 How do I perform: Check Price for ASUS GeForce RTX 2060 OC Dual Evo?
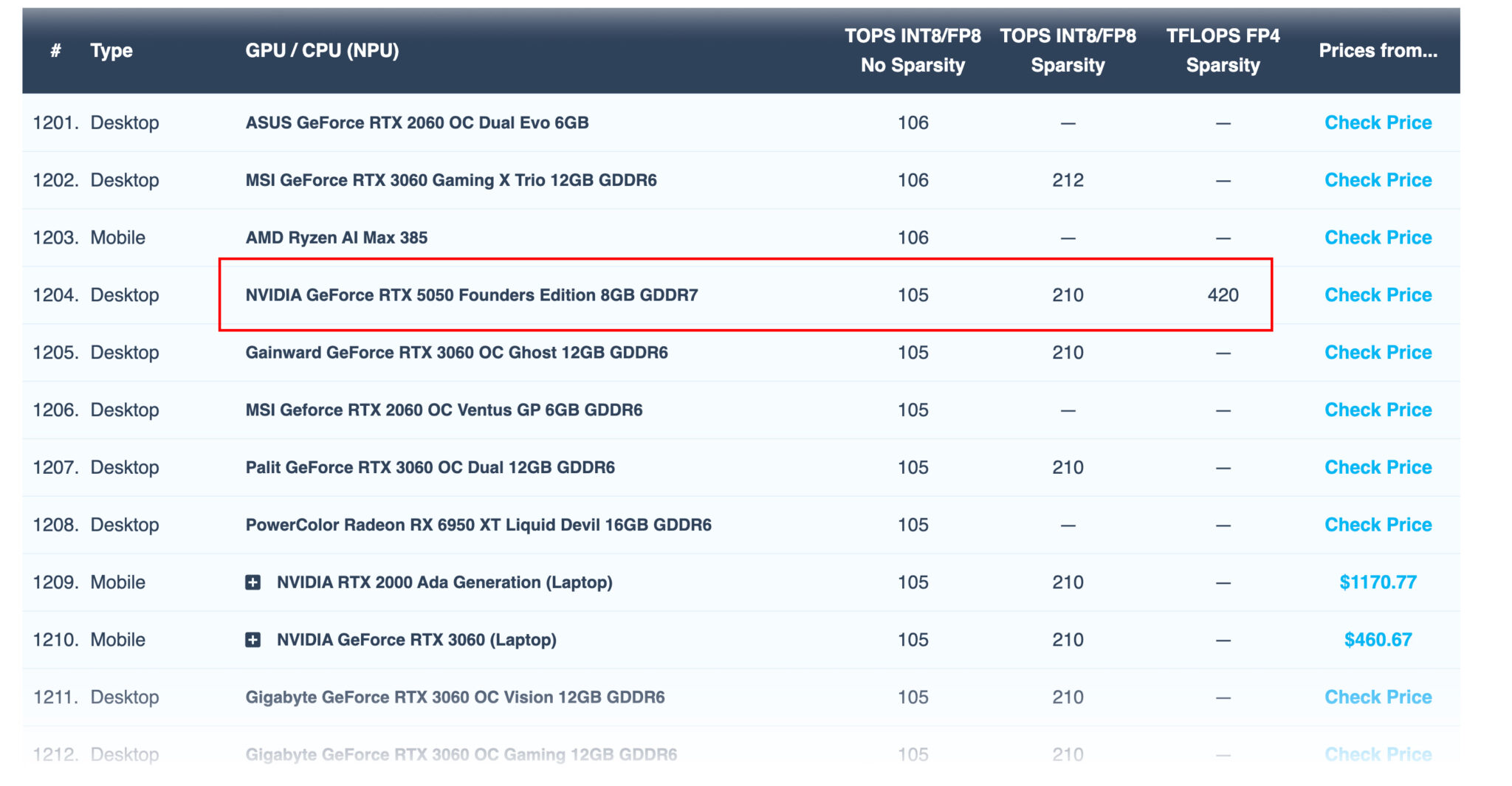click(1377, 123)
